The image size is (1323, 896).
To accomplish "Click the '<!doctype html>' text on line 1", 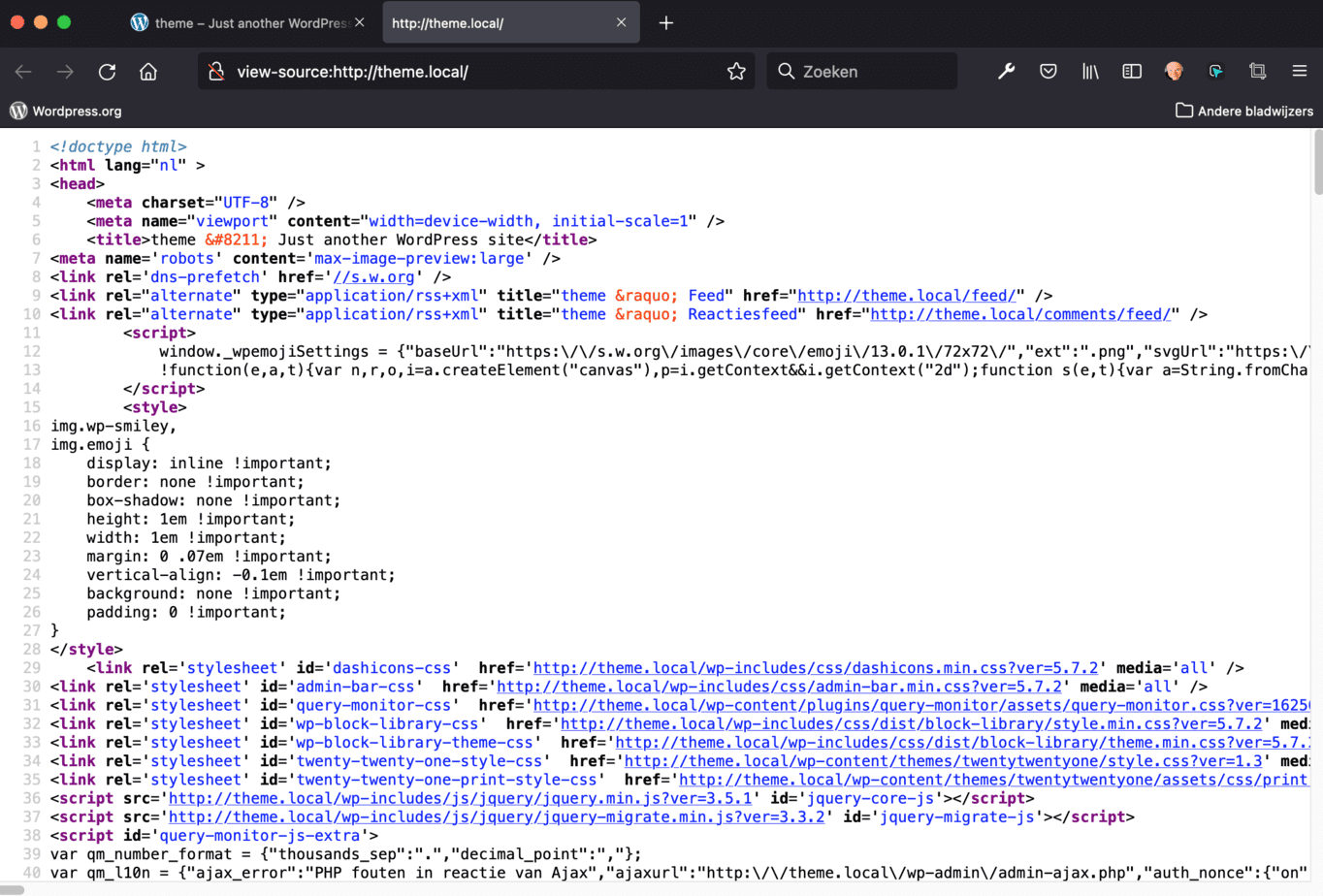I will [118, 146].
